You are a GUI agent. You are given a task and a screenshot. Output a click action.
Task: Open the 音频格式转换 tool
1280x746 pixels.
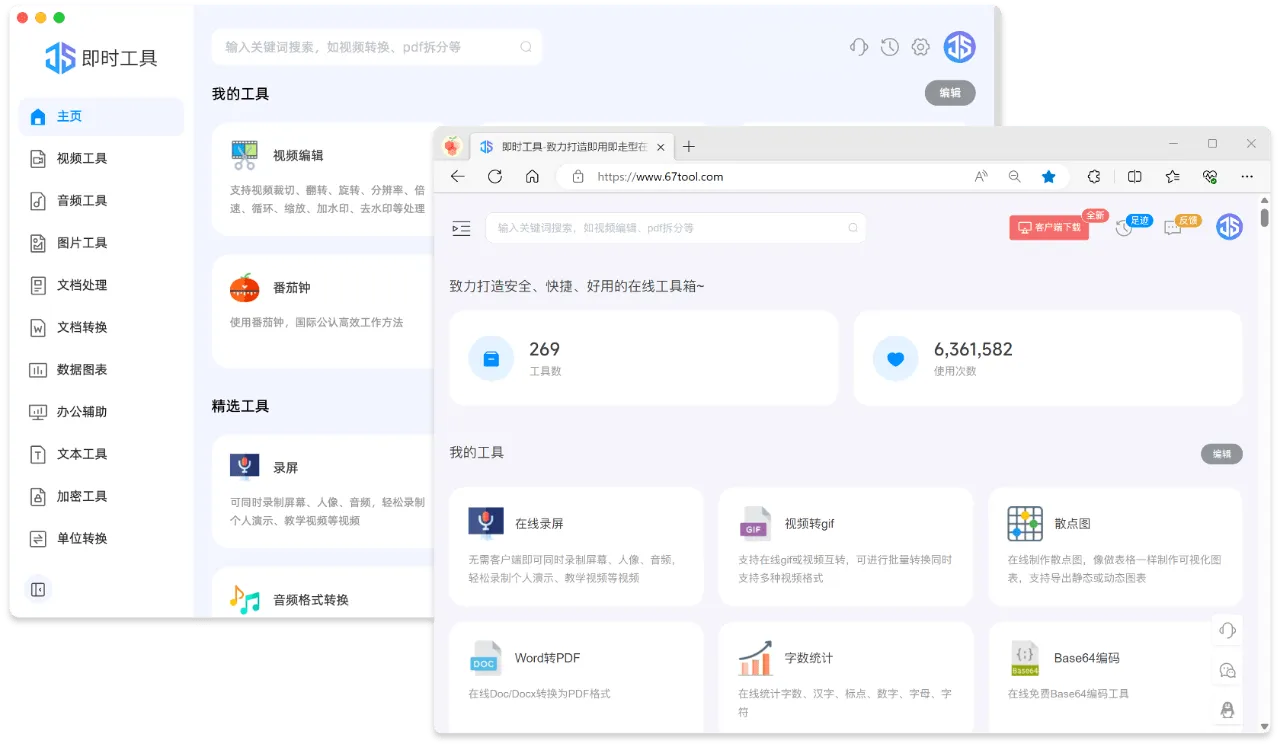coord(322,592)
